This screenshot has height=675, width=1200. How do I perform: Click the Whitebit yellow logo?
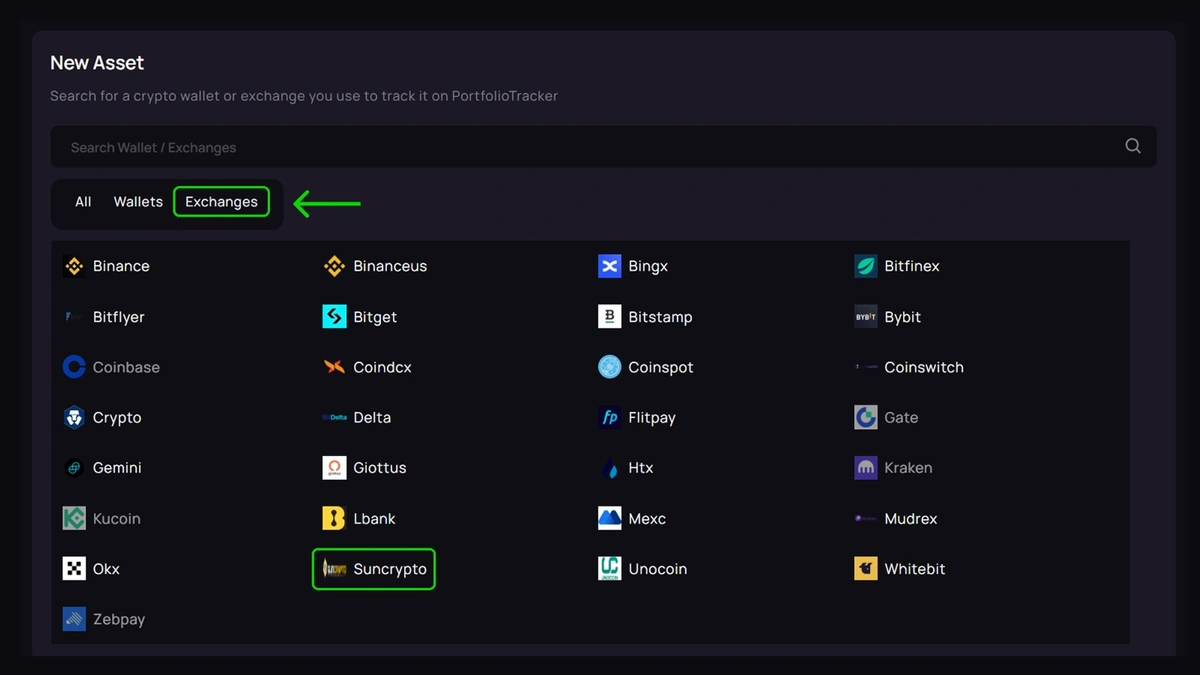[866, 569]
